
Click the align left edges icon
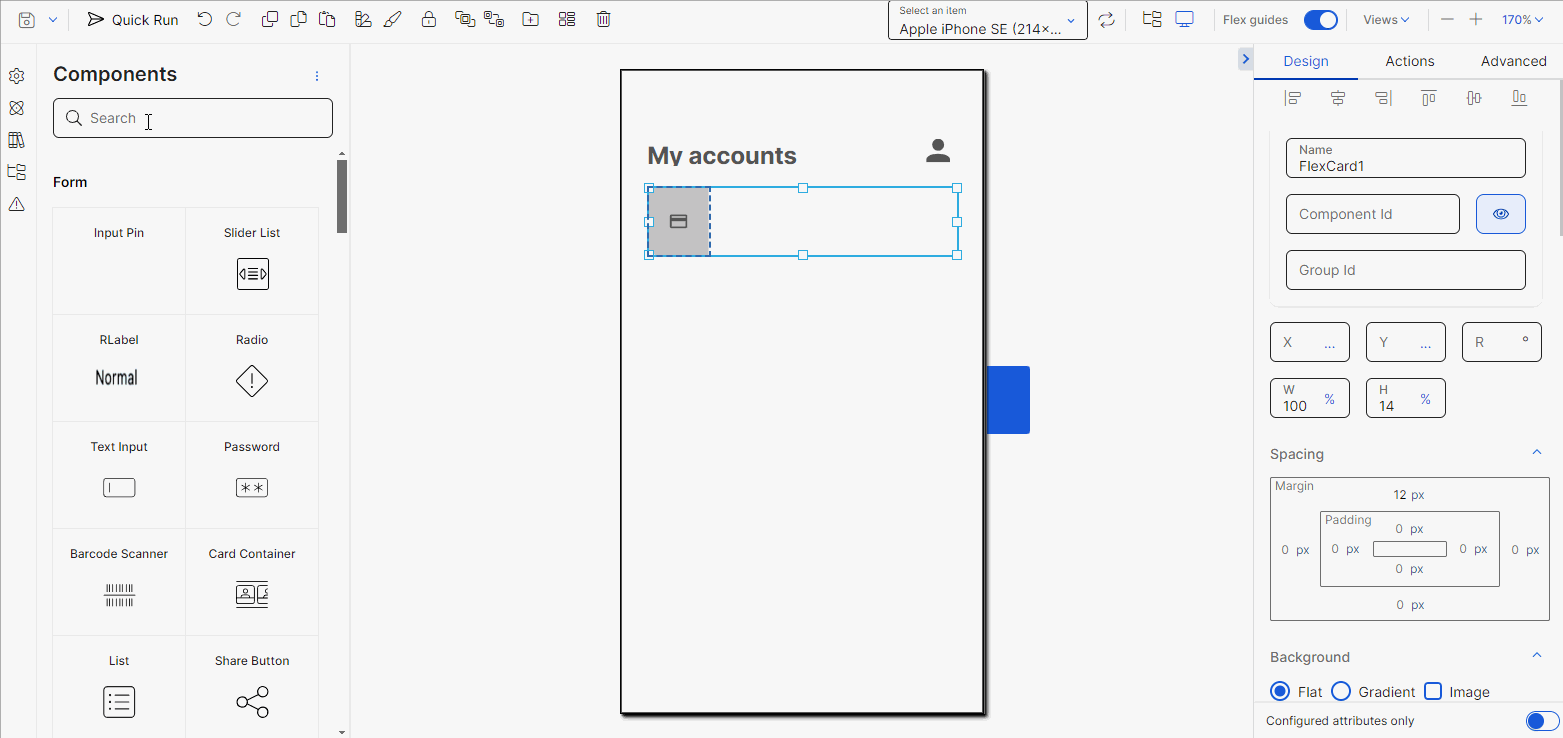tap(1293, 97)
